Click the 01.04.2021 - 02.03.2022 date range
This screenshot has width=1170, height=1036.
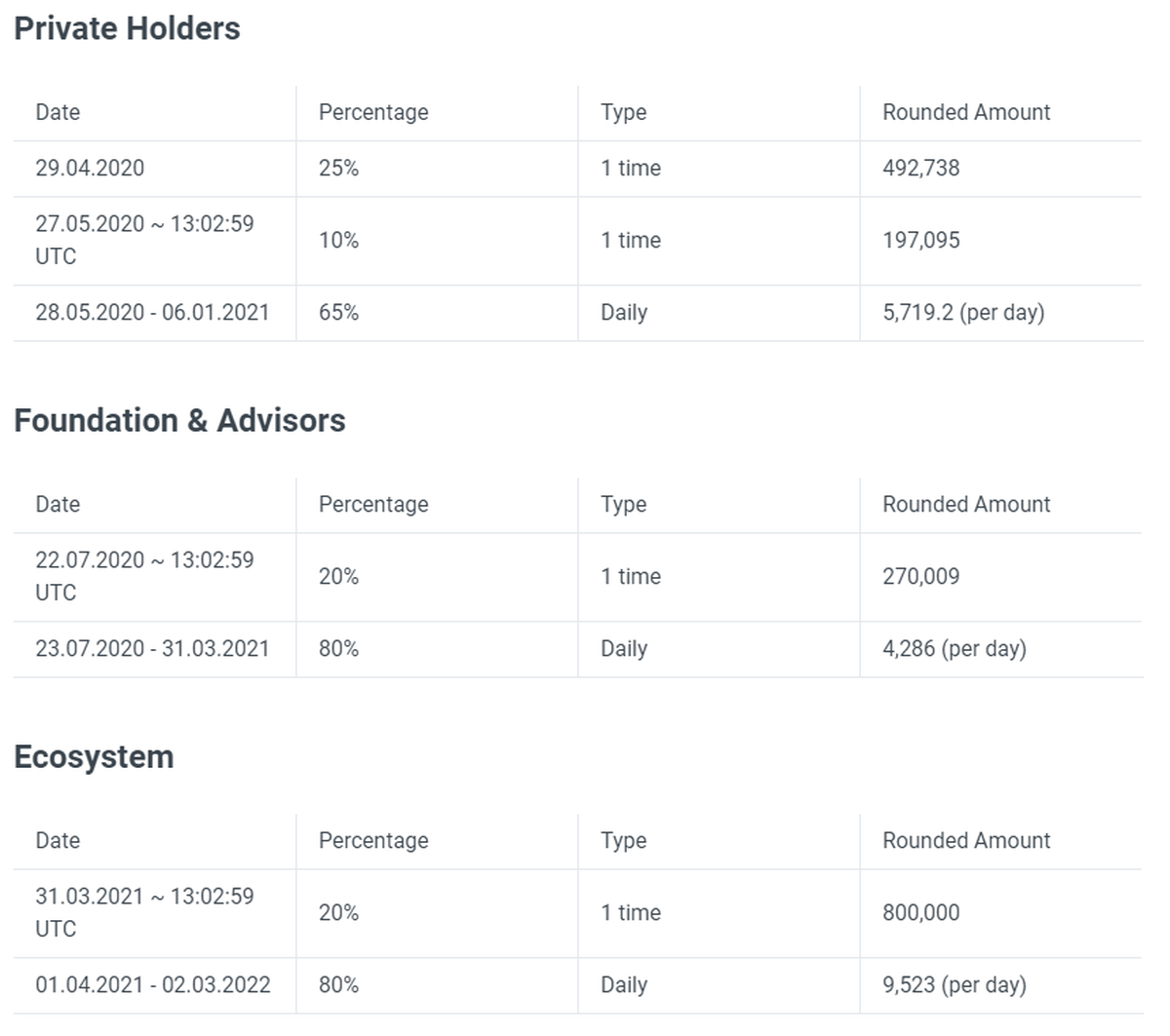[x=153, y=984]
